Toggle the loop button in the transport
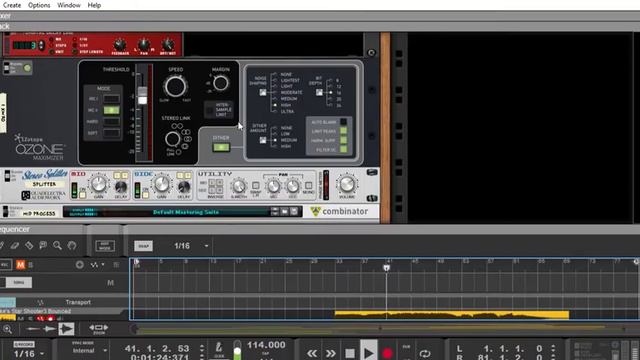Viewport: 640px width, 360px height. click(x=425, y=353)
